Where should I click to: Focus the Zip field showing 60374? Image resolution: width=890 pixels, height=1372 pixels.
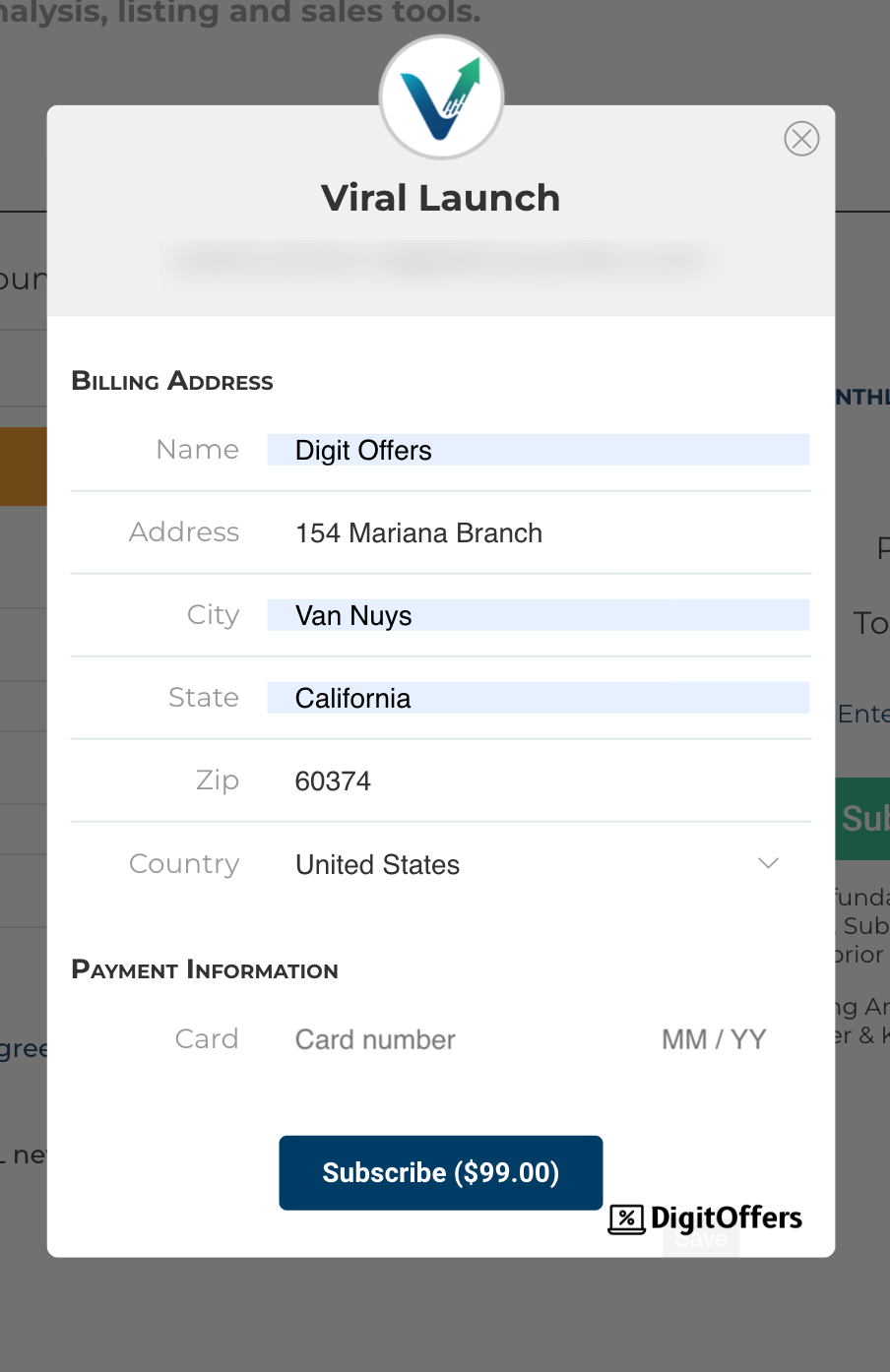click(x=538, y=780)
